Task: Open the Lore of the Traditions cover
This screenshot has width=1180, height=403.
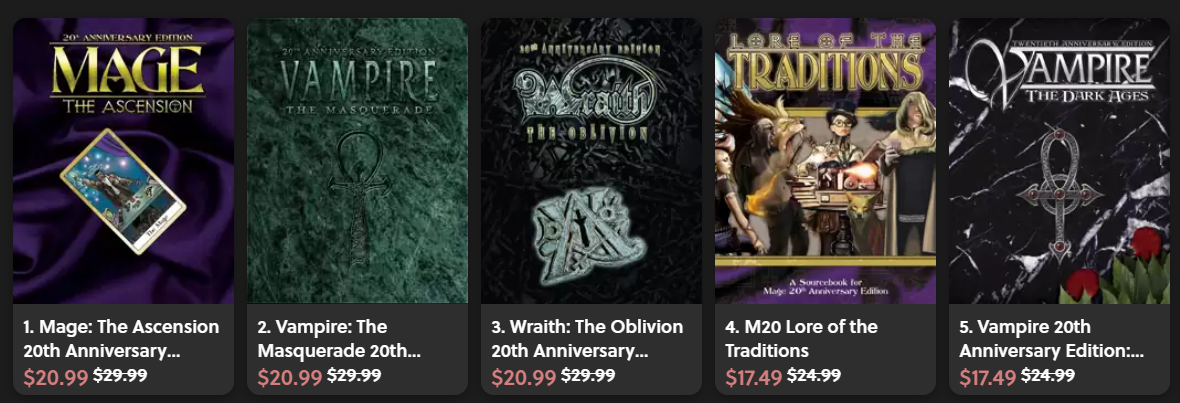Action: (826, 161)
